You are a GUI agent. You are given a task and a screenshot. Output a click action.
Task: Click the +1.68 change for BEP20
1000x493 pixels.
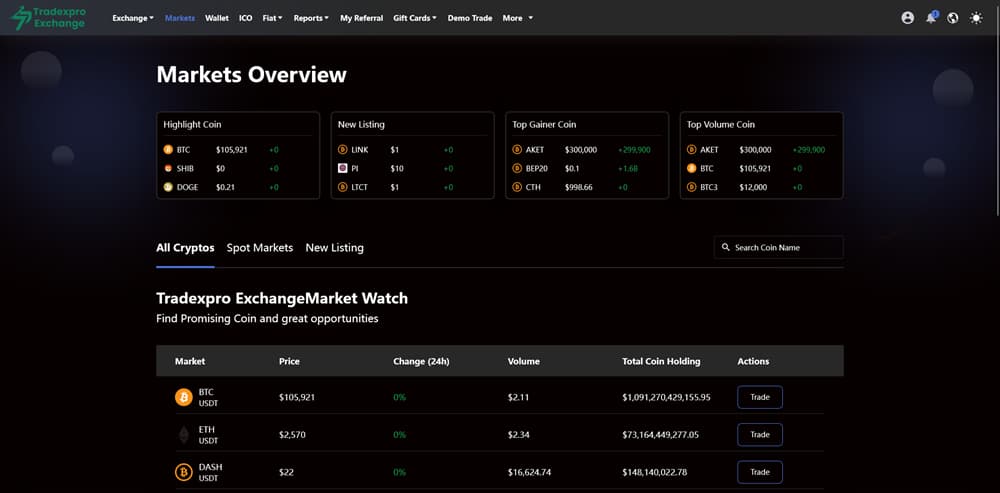[628, 168]
